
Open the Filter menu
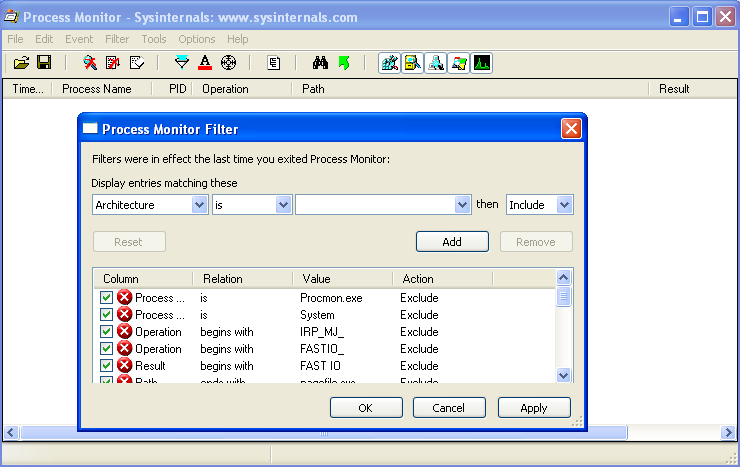tap(117, 39)
